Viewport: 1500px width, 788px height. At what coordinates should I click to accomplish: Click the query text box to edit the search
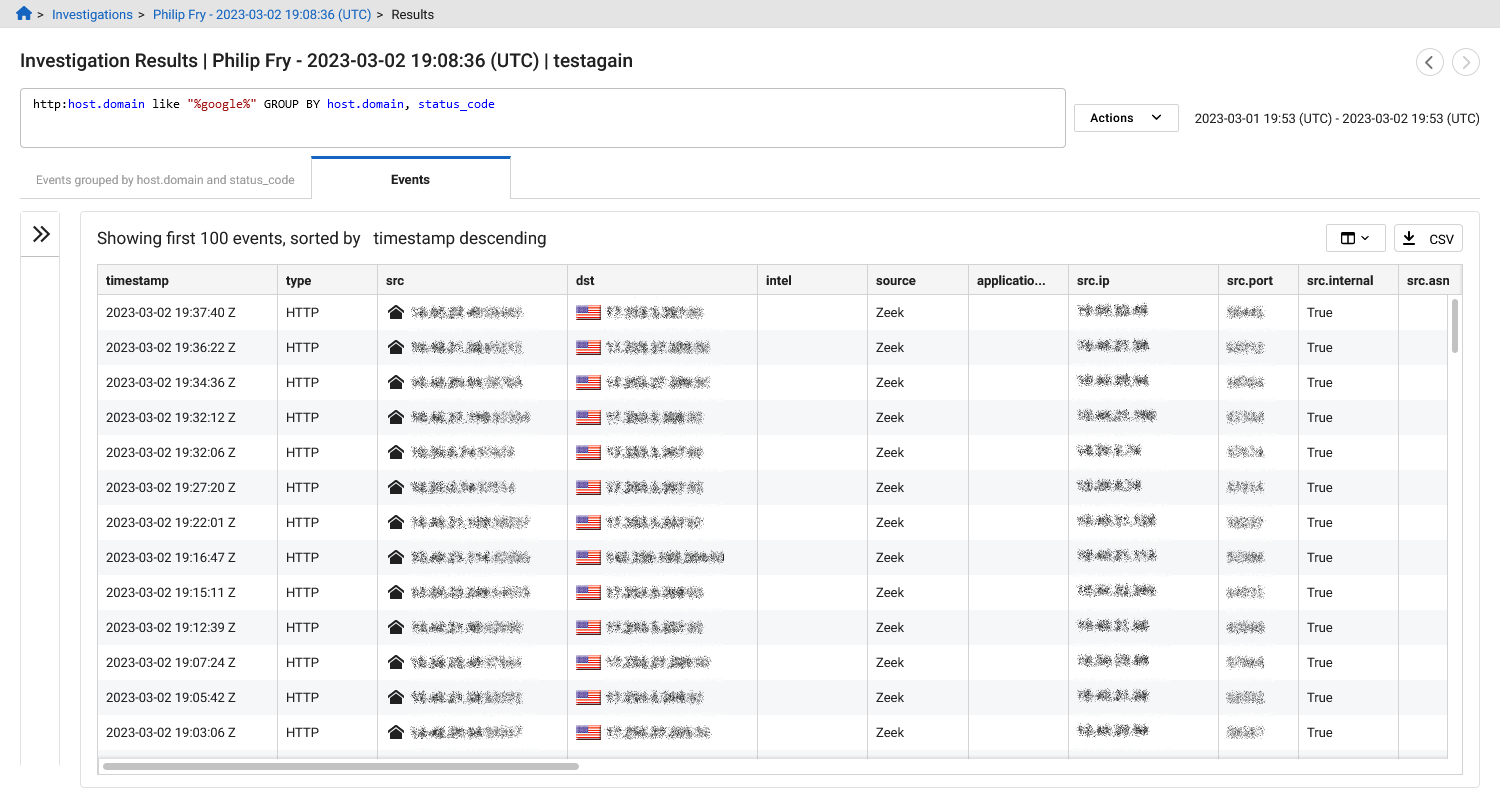pyautogui.click(x=543, y=117)
